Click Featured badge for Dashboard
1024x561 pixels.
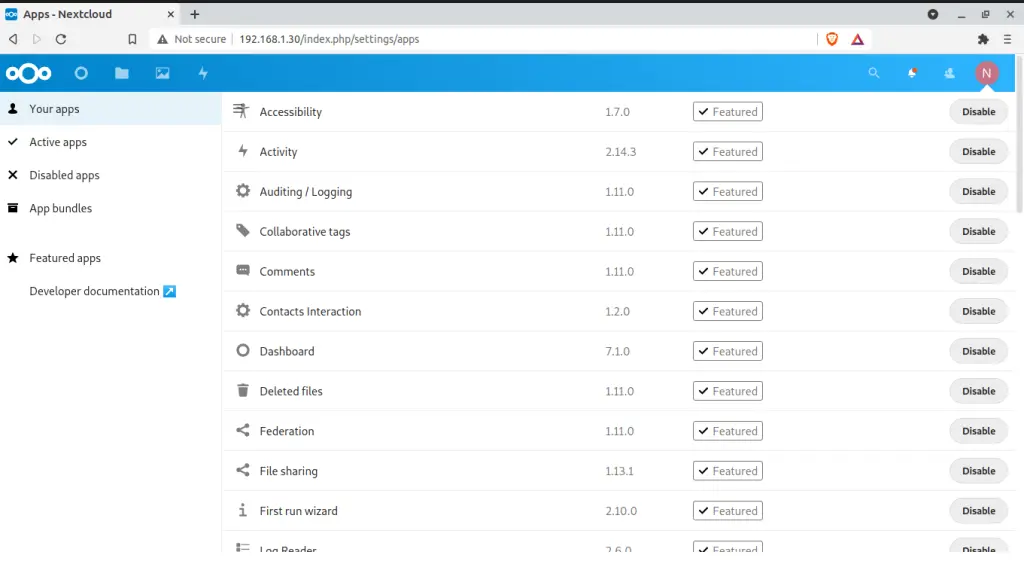click(x=728, y=351)
